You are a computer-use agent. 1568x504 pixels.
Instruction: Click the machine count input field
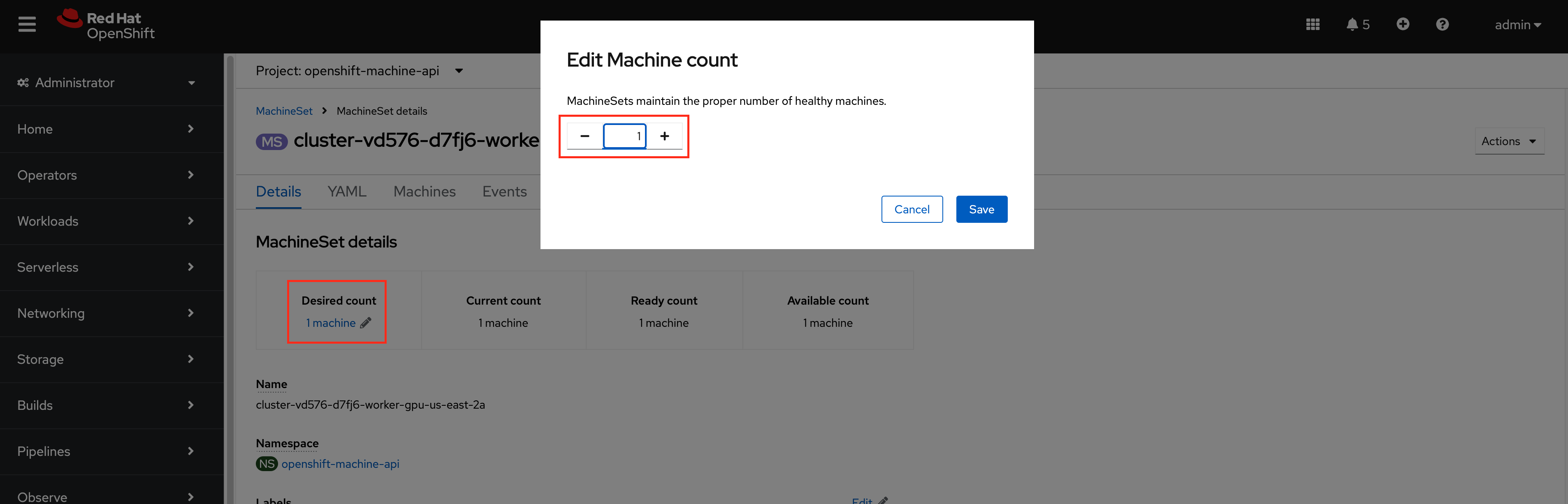tap(625, 135)
